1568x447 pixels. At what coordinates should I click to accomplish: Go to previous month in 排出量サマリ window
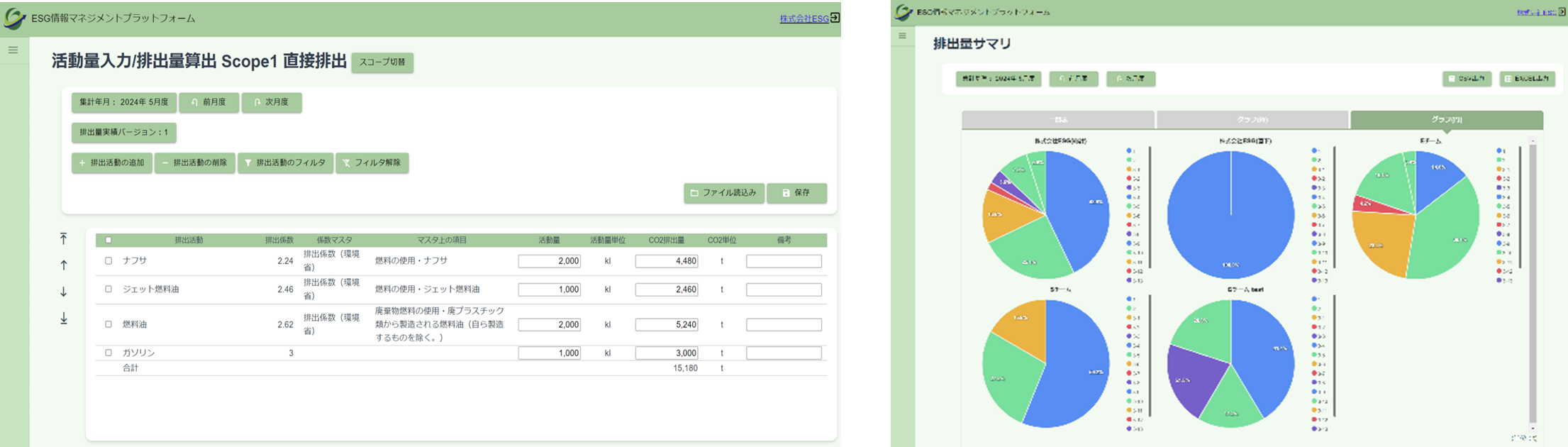[1074, 79]
